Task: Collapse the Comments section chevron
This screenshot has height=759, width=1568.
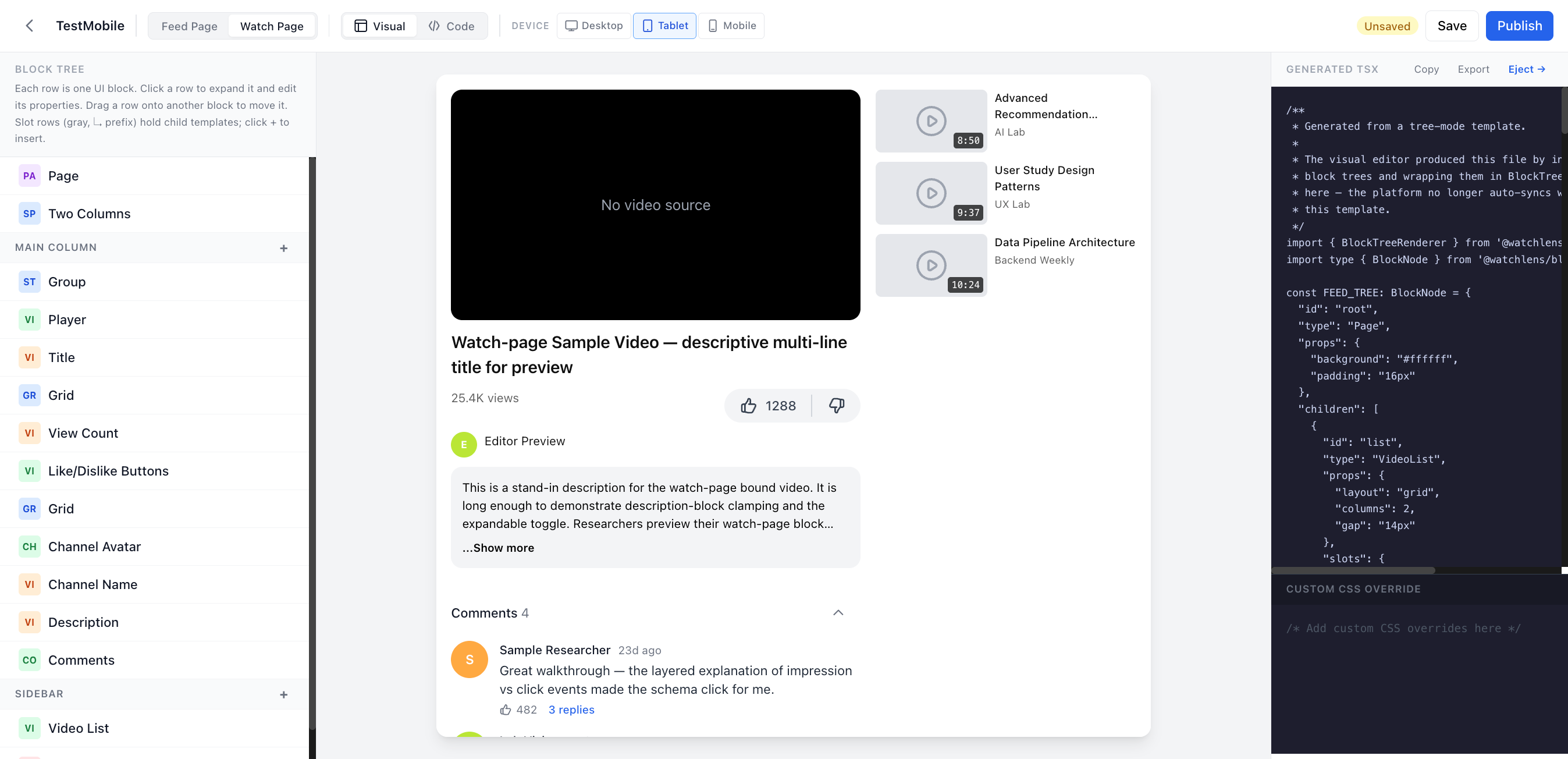Action: coord(838,613)
